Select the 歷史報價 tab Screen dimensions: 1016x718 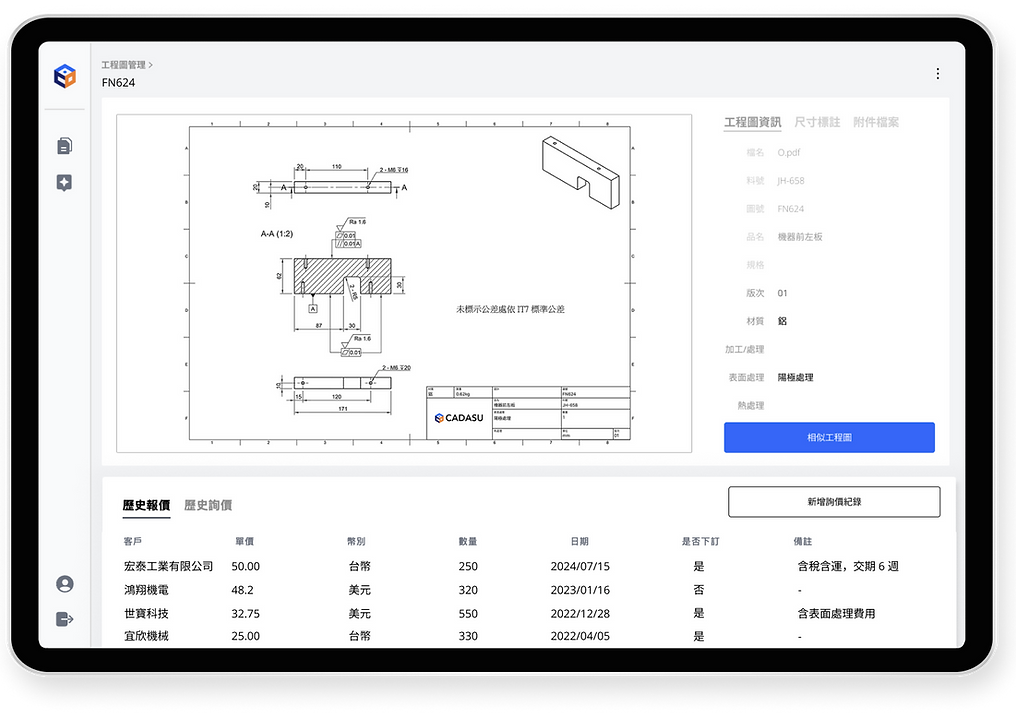click(x=146, y=505)
